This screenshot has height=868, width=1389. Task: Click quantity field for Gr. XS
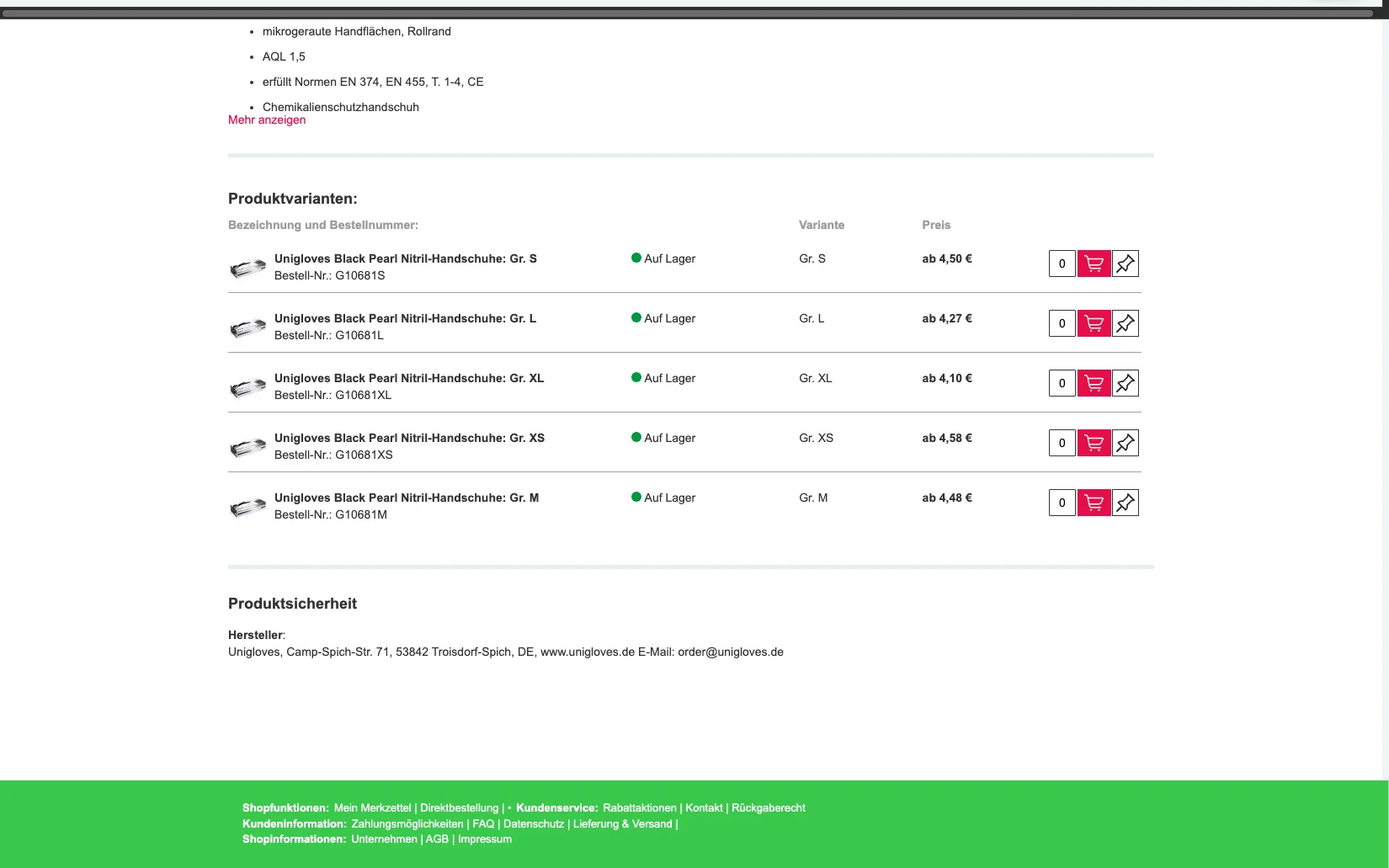click(1062, 443)
